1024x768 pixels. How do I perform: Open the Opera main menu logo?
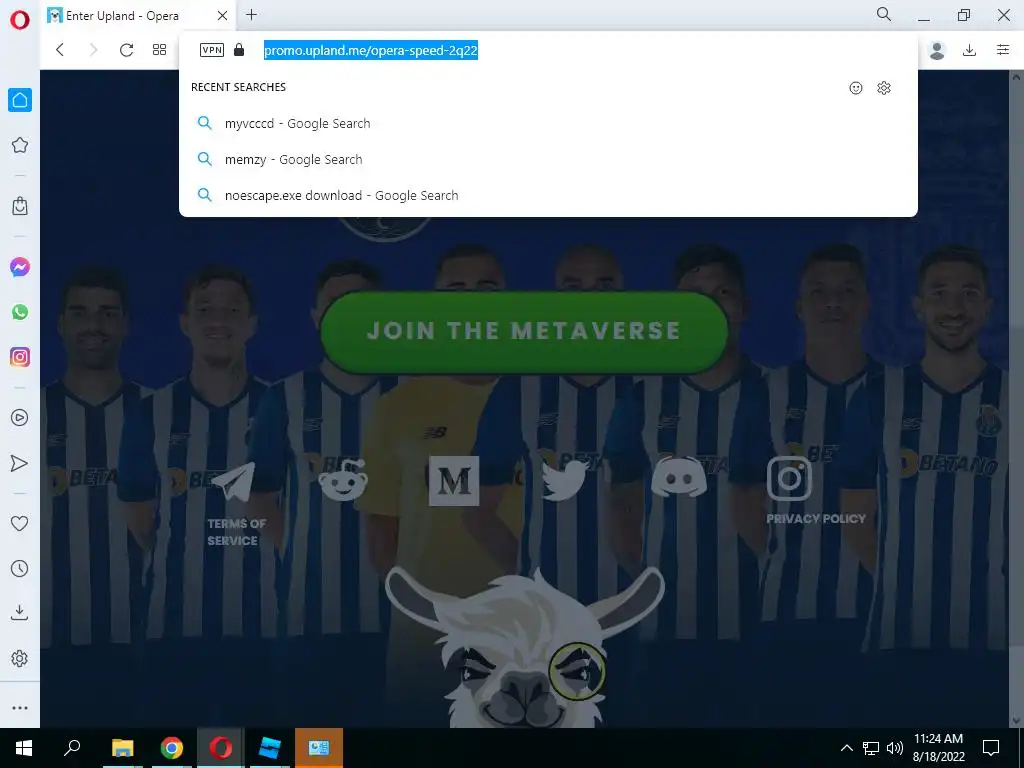click(20, 20)
